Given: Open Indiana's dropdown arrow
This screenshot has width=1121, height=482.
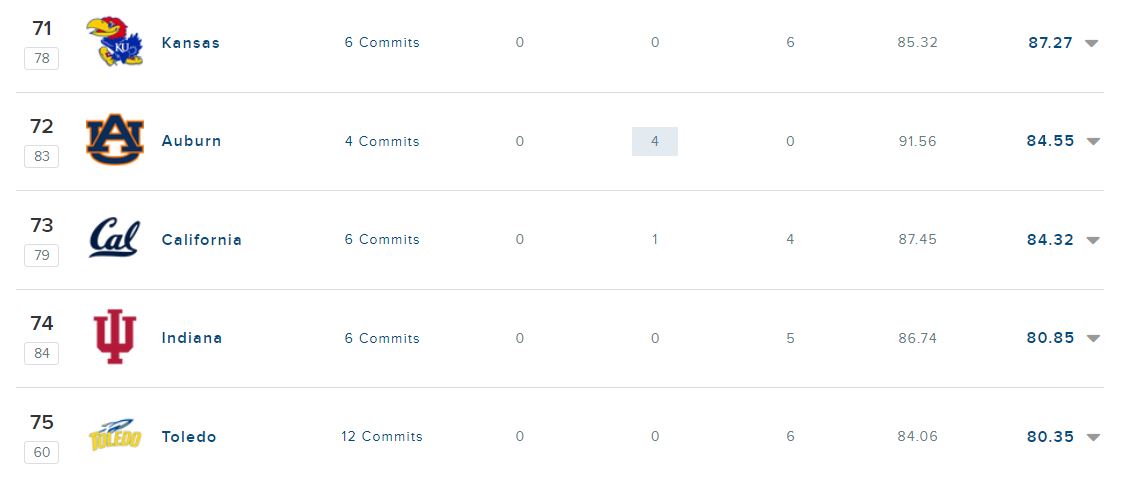Looking at the screenshot, I should (1092, 338).
